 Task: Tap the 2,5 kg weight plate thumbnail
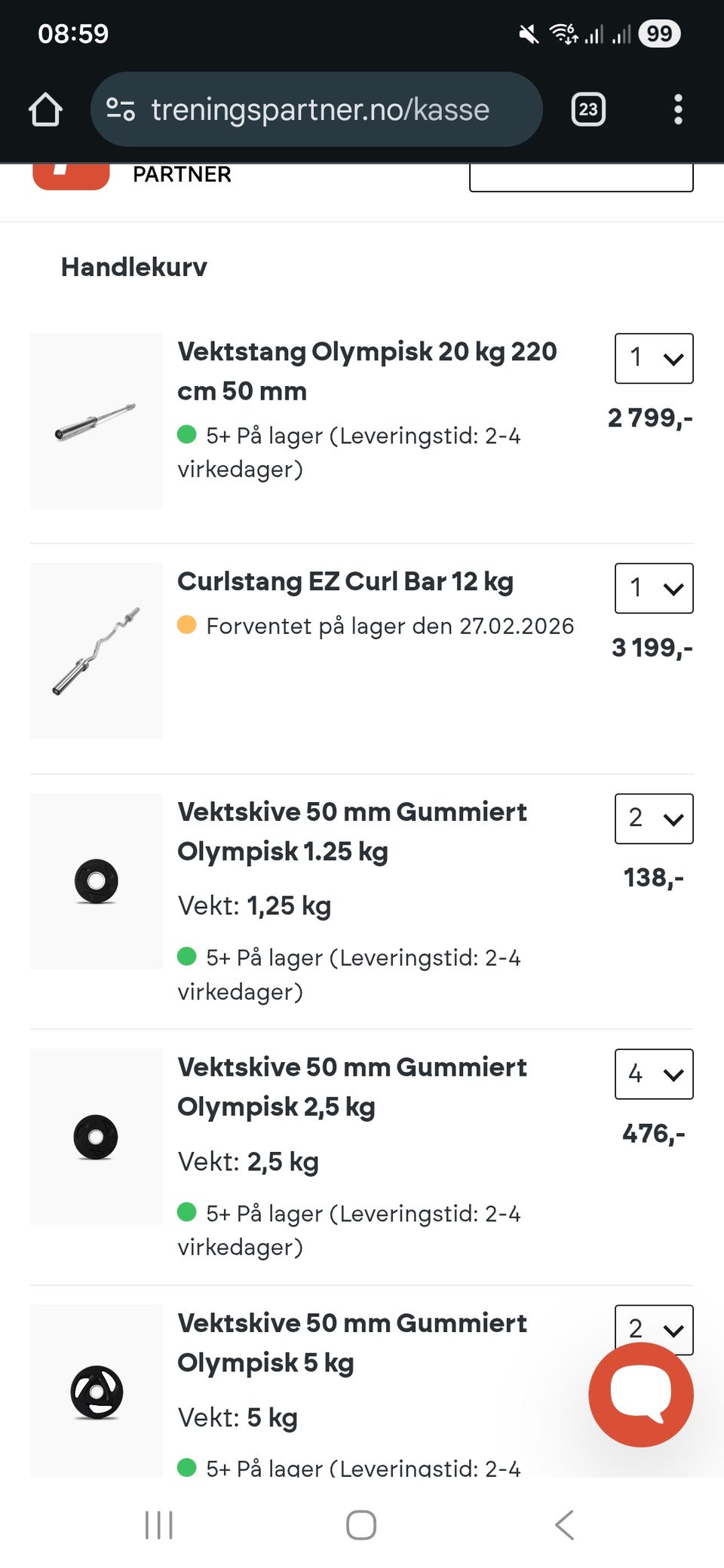[x=96, y=1137]
